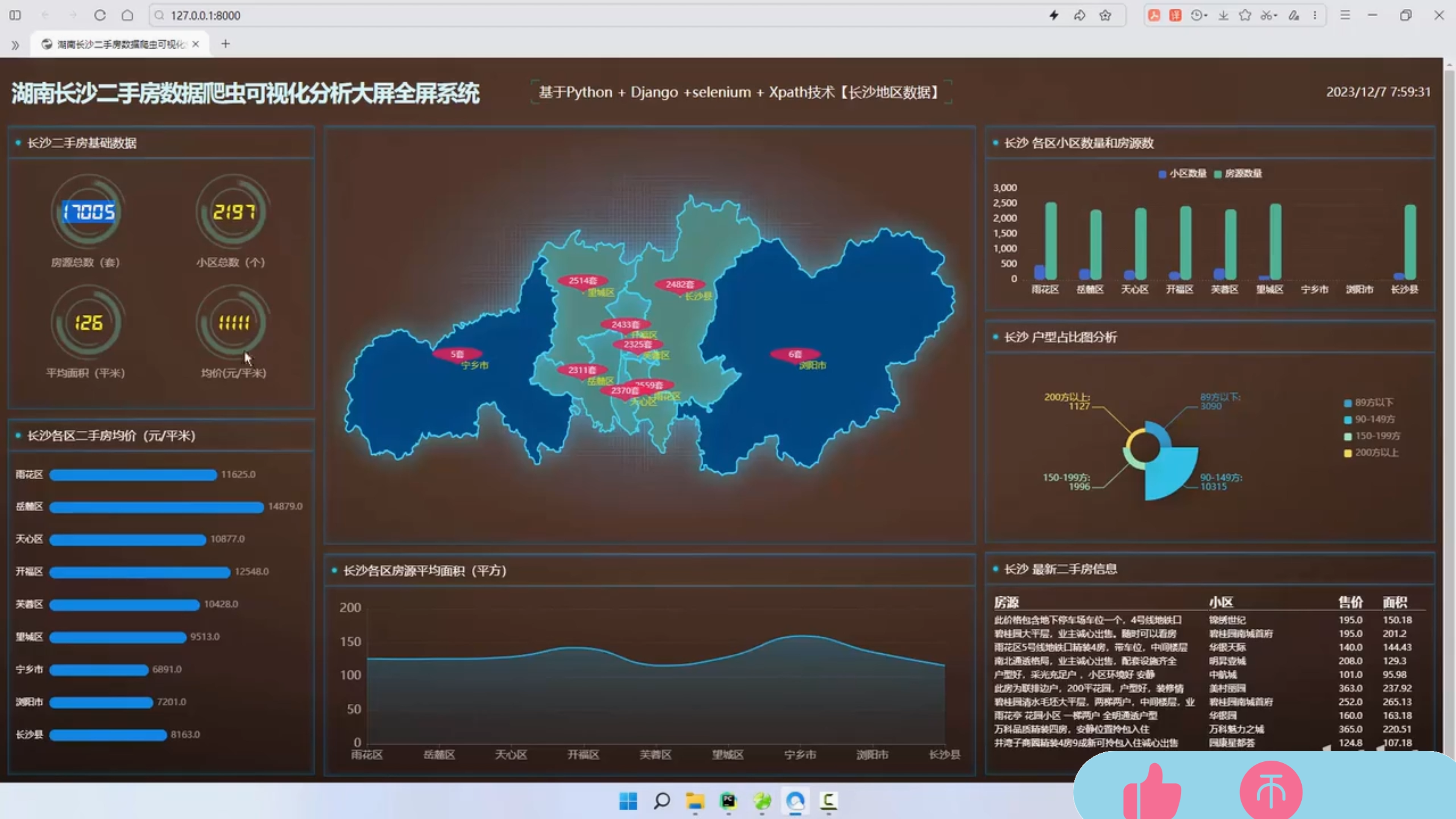
Task: Open a new tab with plus button
Action: (x=226, y=44)
